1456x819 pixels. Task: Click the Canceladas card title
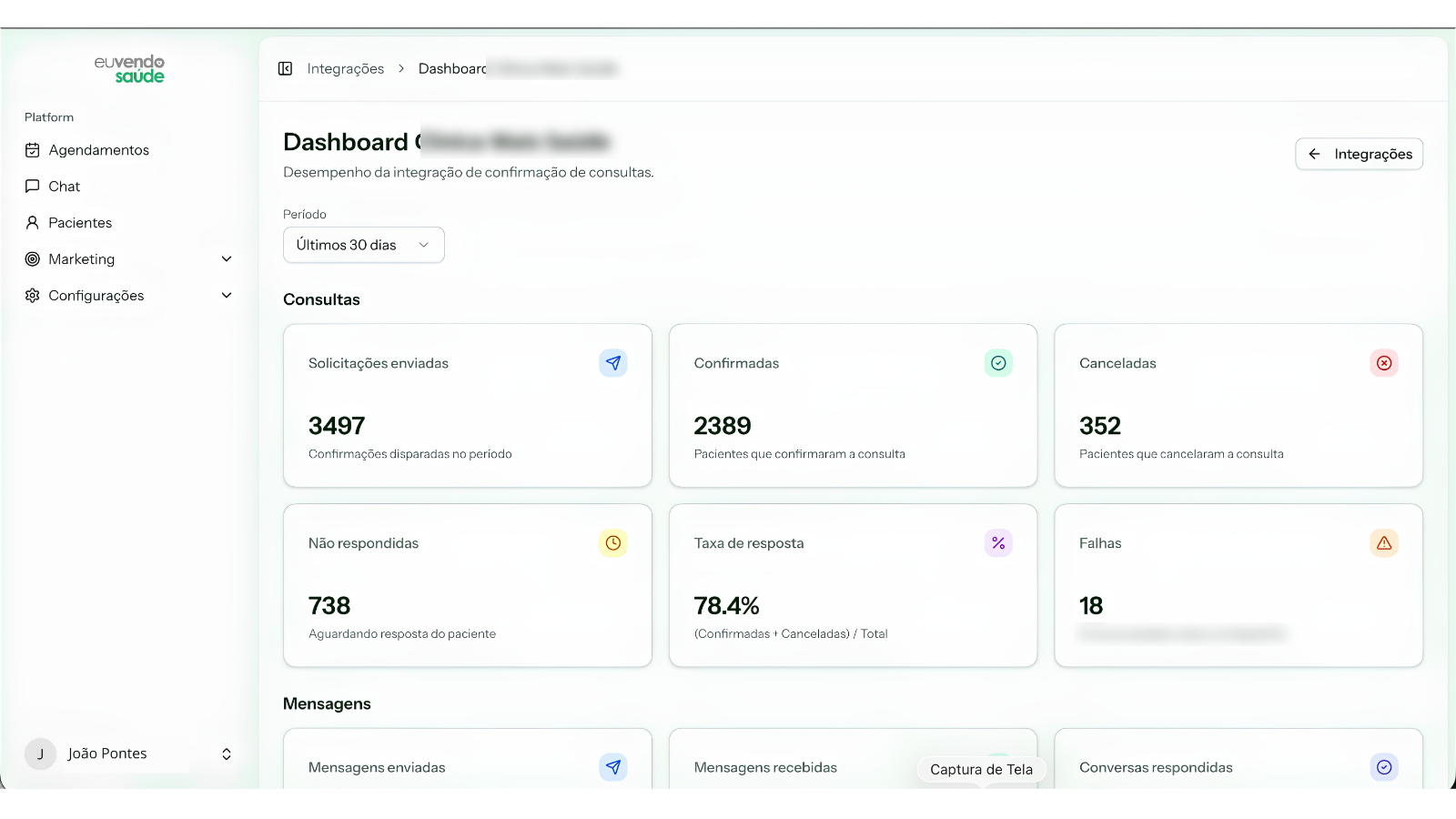pyautogui.click(x=1117, y=363)
